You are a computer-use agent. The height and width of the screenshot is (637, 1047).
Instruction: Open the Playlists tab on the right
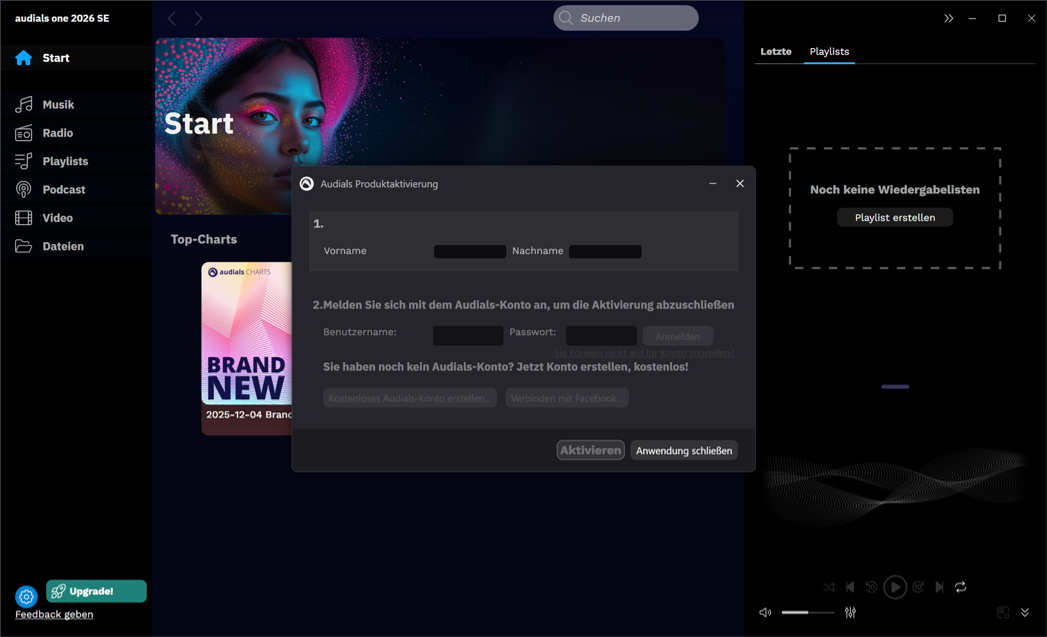click(829, 51)
